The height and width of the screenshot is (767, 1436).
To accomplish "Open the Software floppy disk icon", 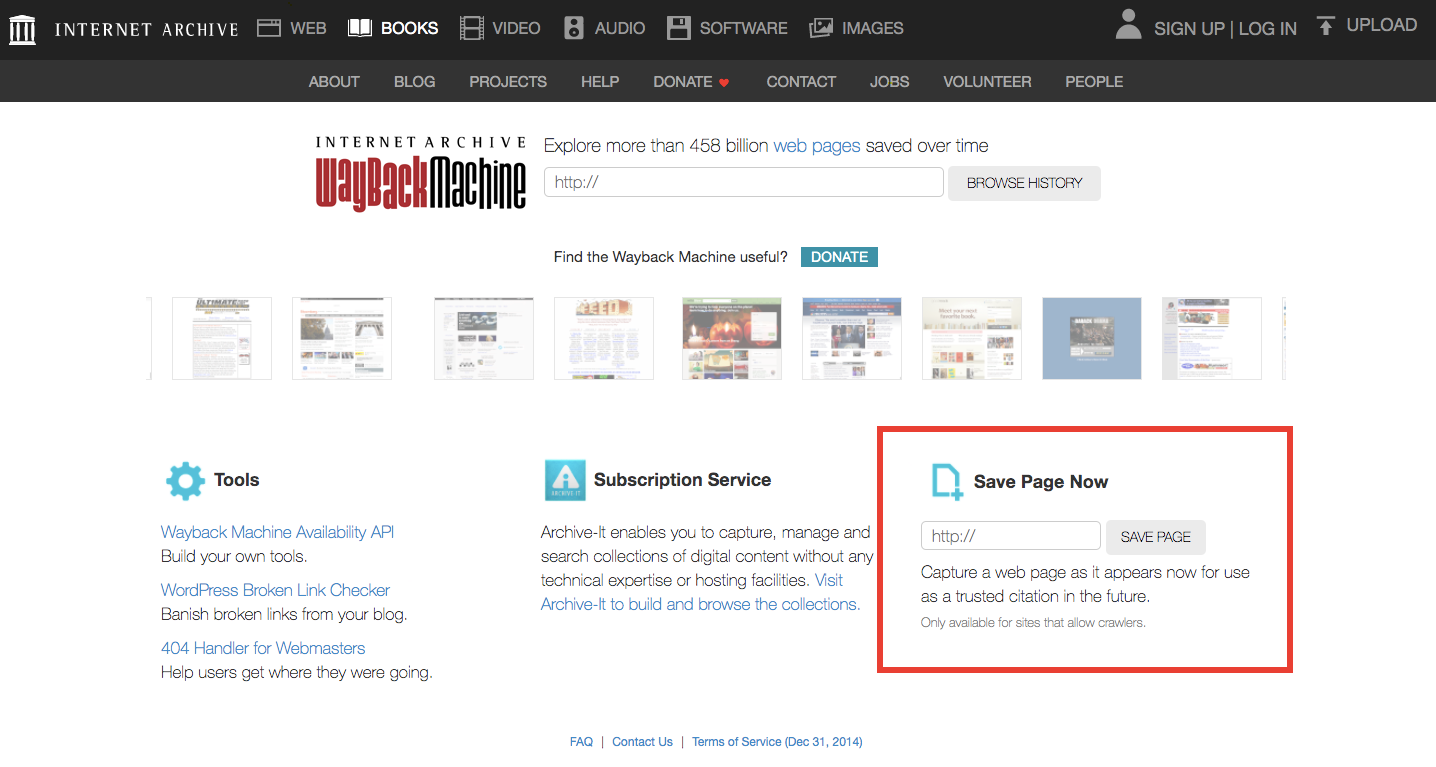I will (679, 28).
